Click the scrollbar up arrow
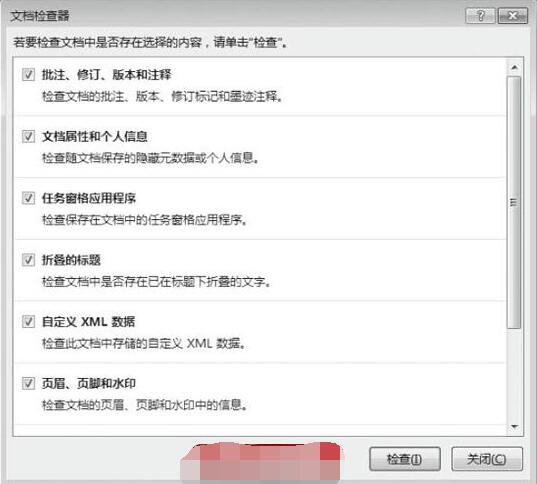 [514, 67]
